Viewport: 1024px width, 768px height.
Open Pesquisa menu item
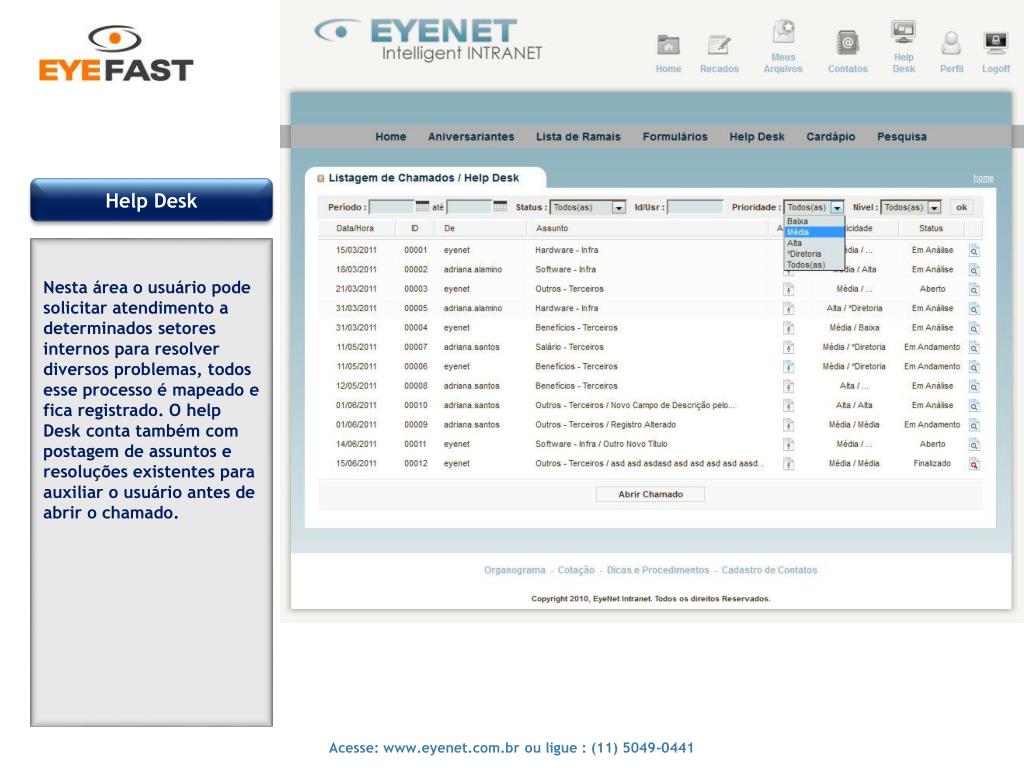[901, 136]
